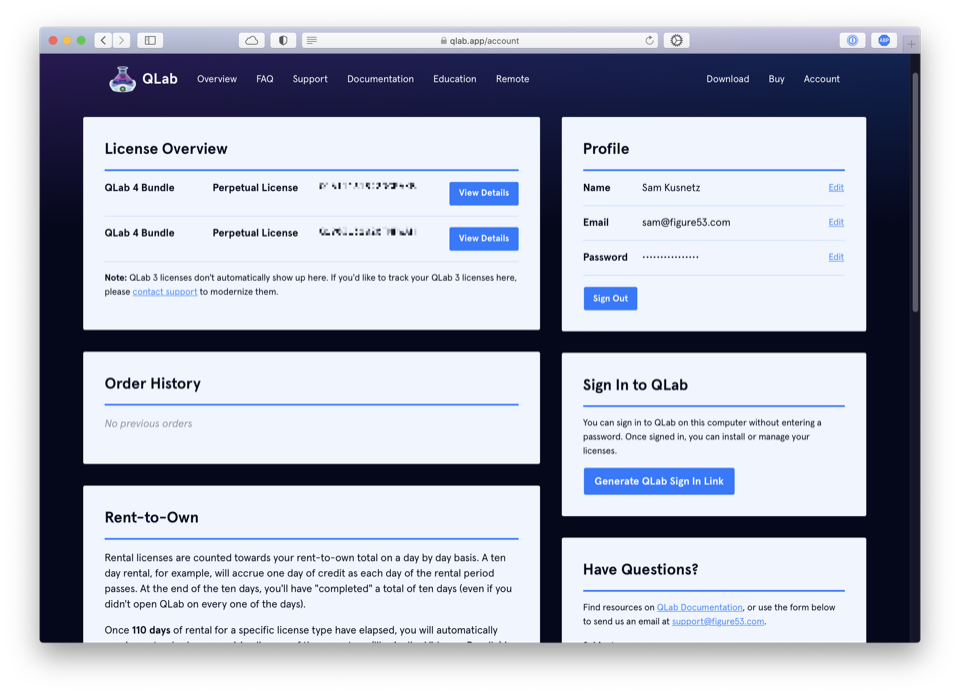Click the QLab logo icon
Viewport: 960px width, 695px height.
point(122,79)
